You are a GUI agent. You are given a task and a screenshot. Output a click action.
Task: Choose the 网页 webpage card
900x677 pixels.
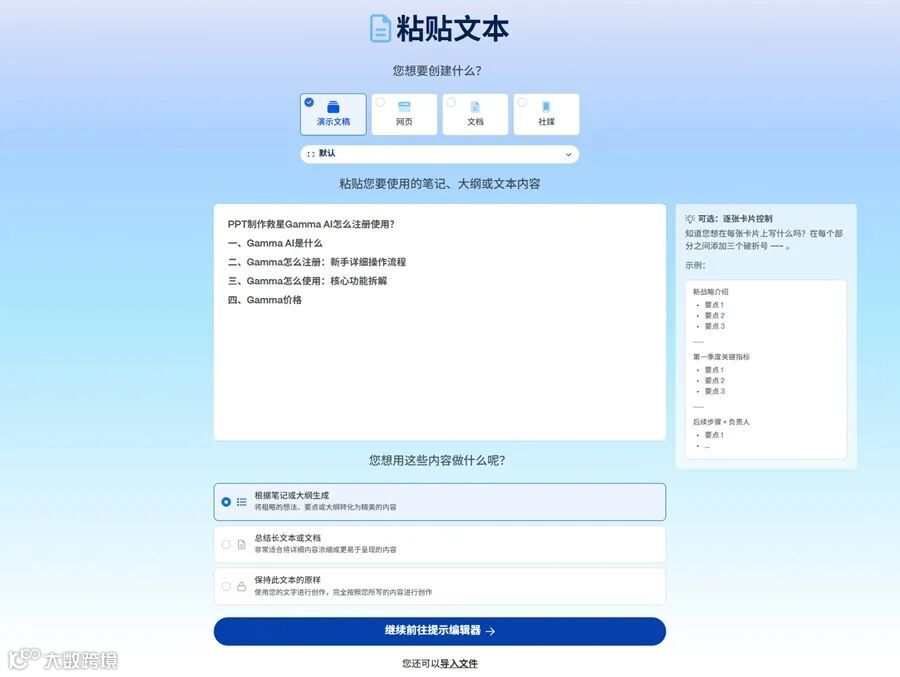click(x=404, y=114)
